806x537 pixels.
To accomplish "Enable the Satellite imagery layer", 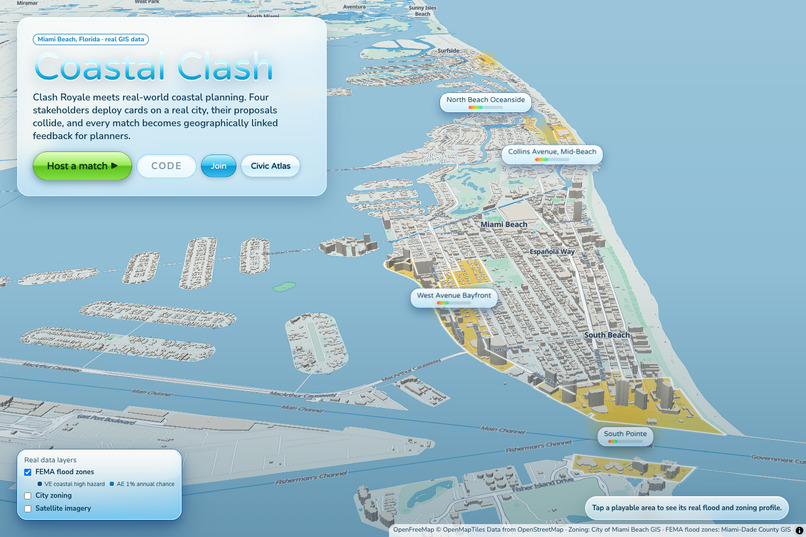I will click(28, 509).
